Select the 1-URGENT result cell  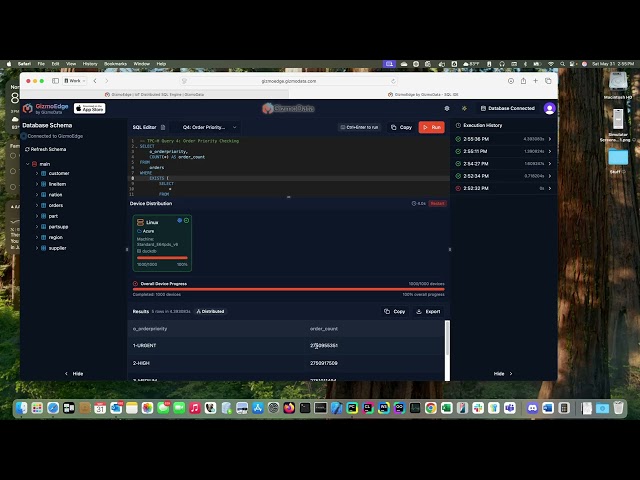144,345
